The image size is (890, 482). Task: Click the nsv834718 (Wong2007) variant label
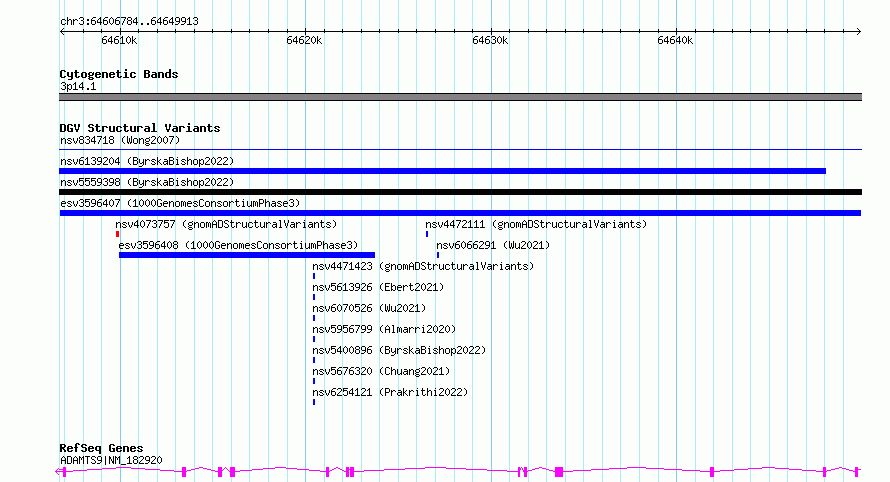coord(120,140)
